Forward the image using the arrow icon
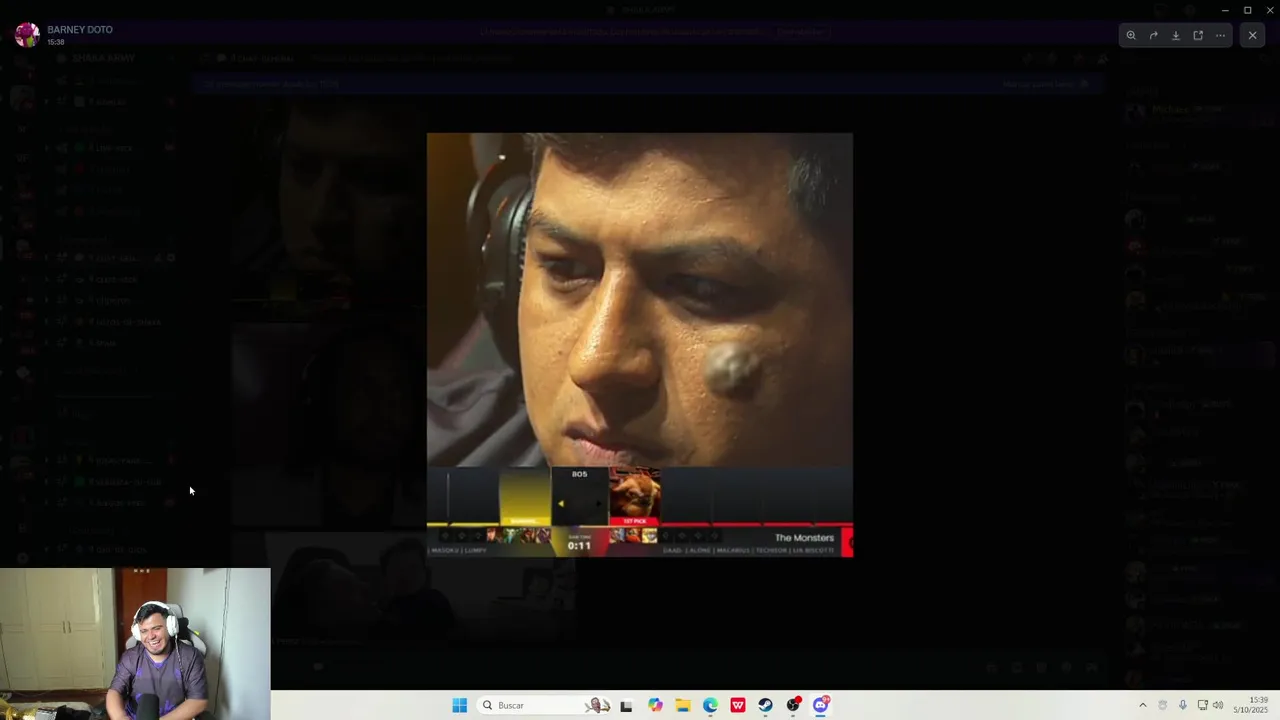The image size is (1280, 720). click(1153, 35)
